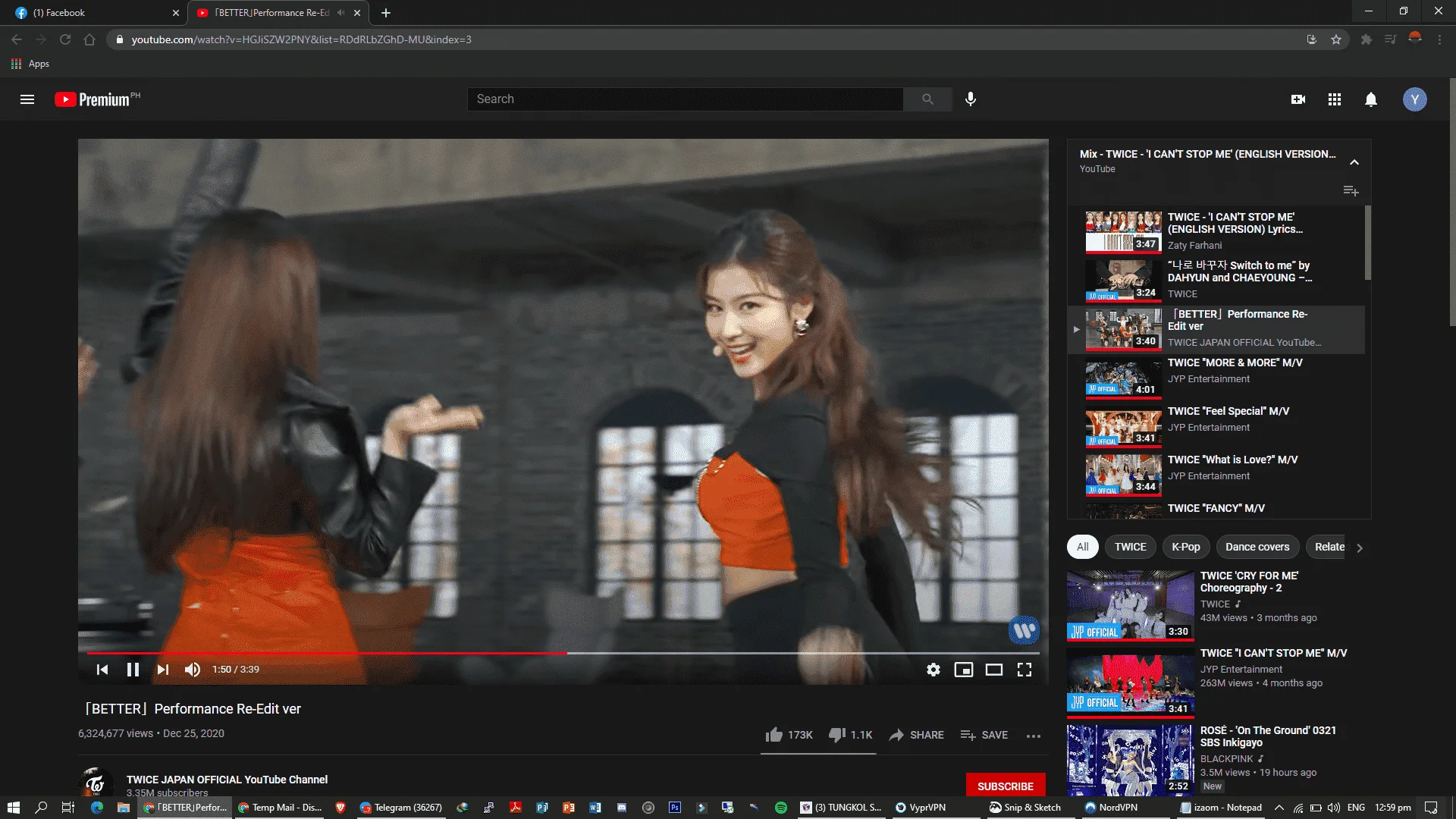1456x819 pixels.
Task: Open the YouTube guide hamburger menu
Action: pos(27,99)
